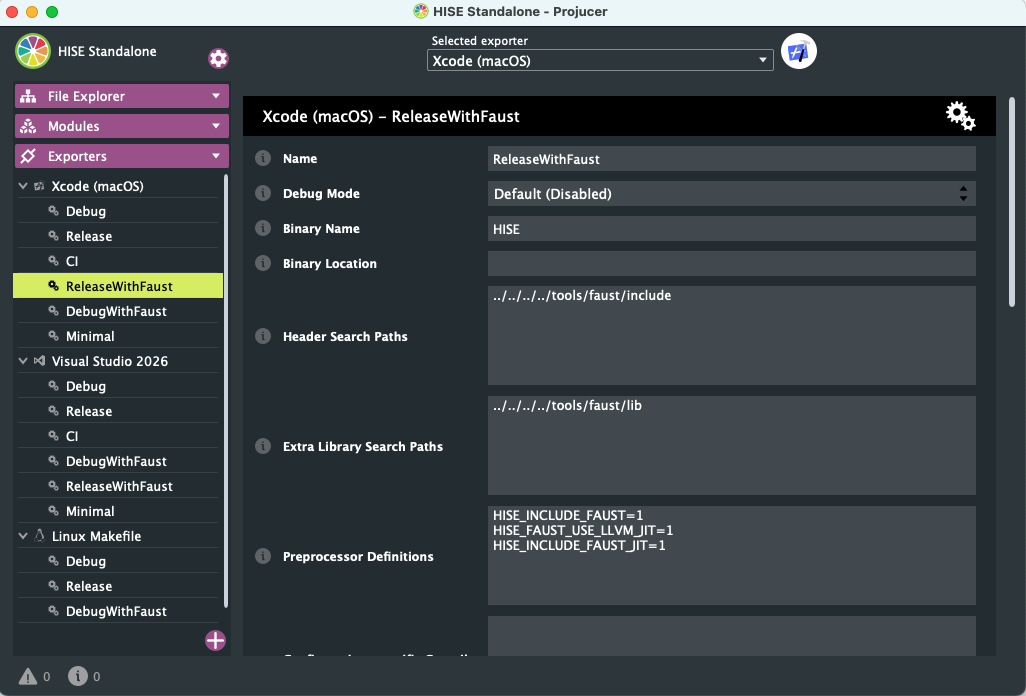Click the exporters tree vertical scrollbar
This screenshot has height=696, width=1026.
click(226, 391)
